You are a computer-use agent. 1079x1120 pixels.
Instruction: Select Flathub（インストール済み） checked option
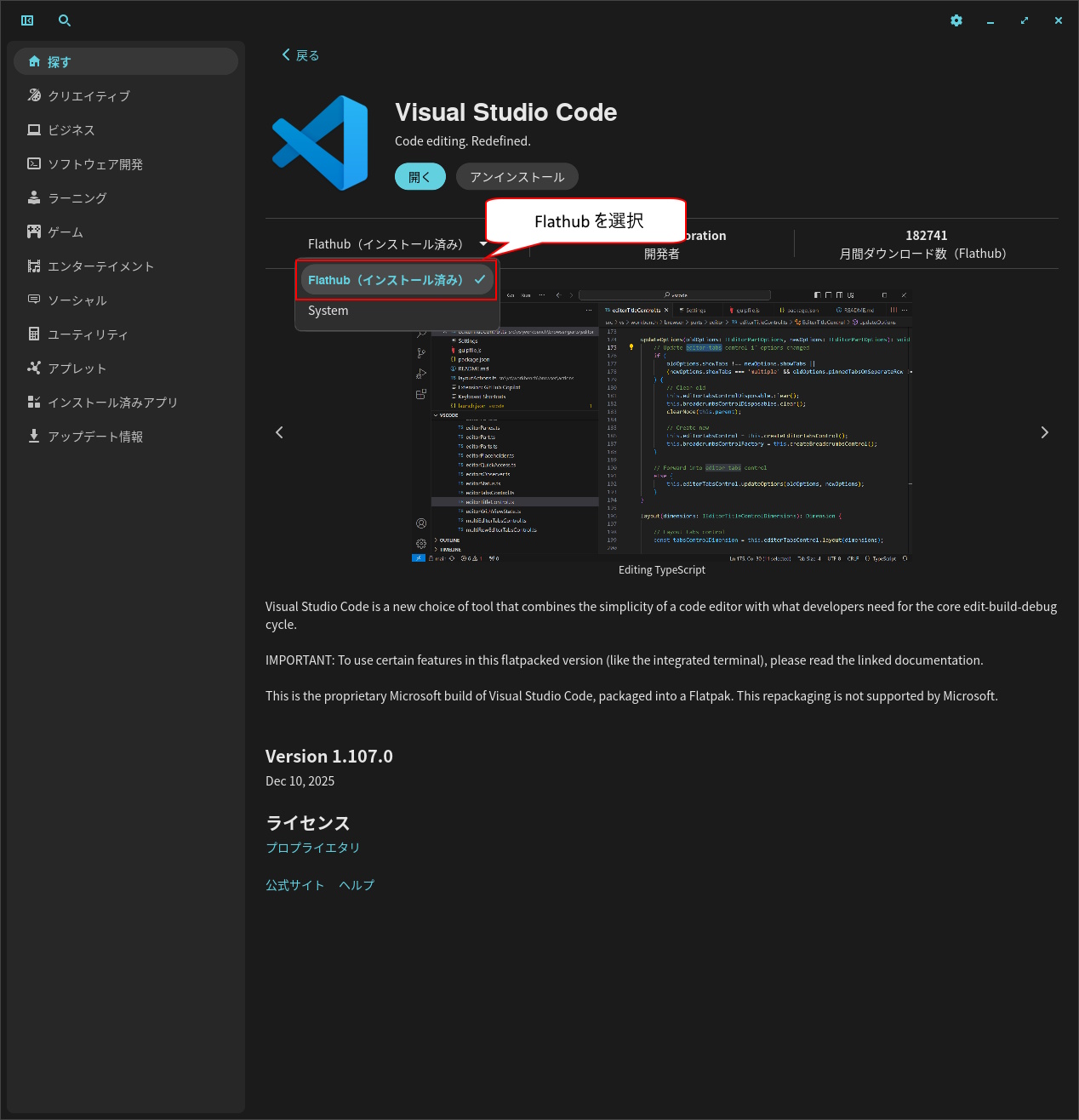coord(396,280)
